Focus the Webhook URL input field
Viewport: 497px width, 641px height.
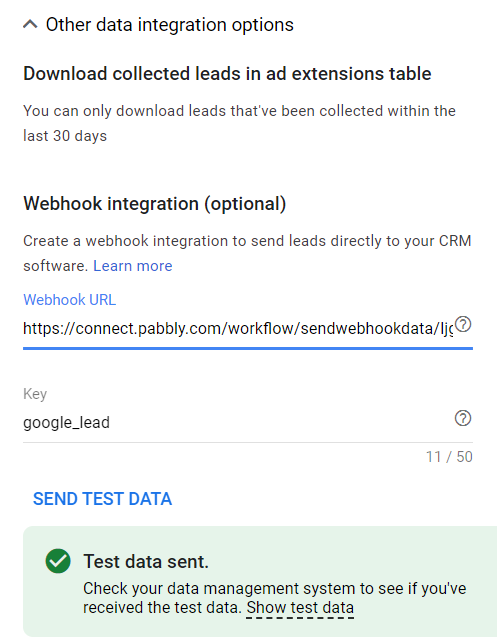238,329
